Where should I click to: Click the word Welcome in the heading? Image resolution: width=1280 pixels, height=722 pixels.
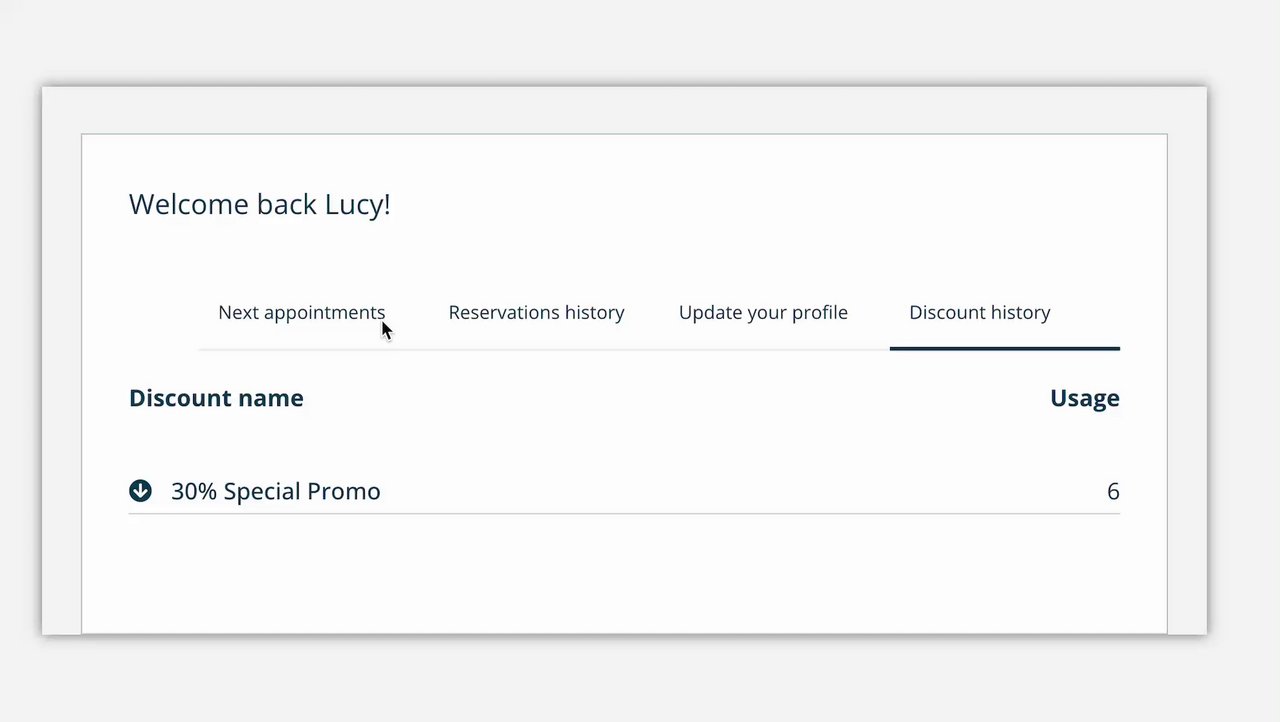pyautogui.click(x=189, y=205)
